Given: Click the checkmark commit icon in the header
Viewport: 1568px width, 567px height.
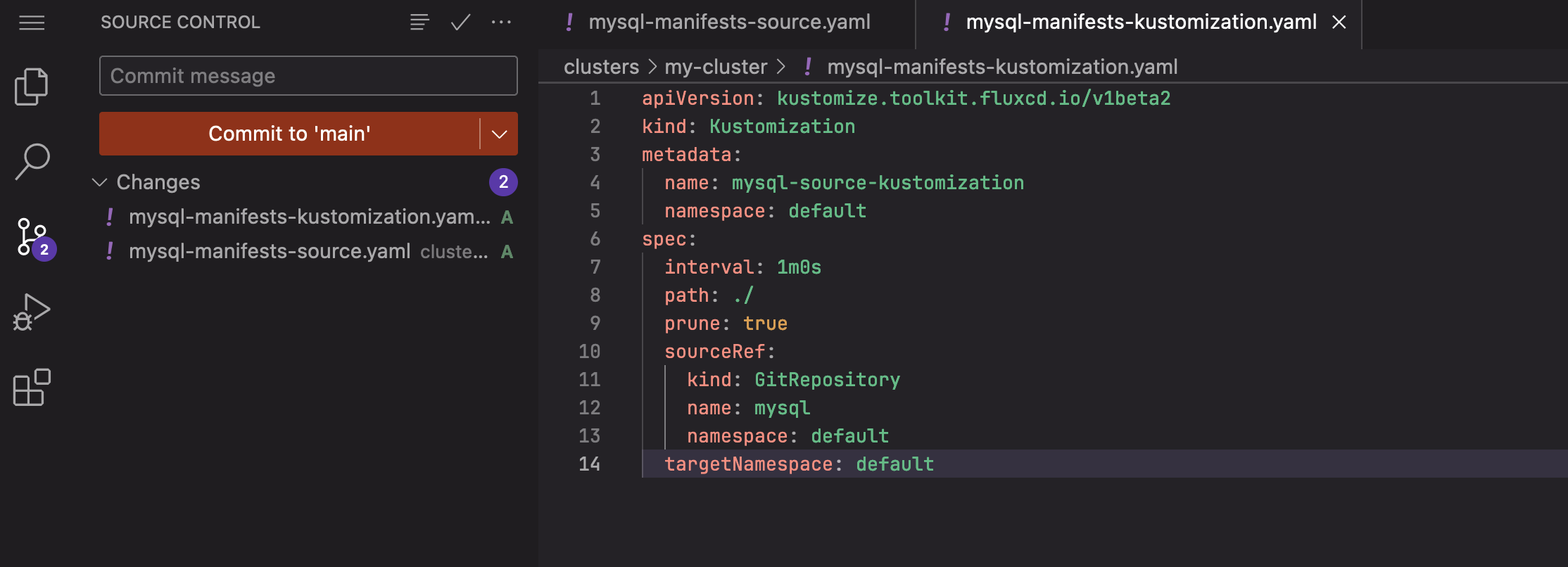Looking at the screenshot, I should tap(460, 23).
